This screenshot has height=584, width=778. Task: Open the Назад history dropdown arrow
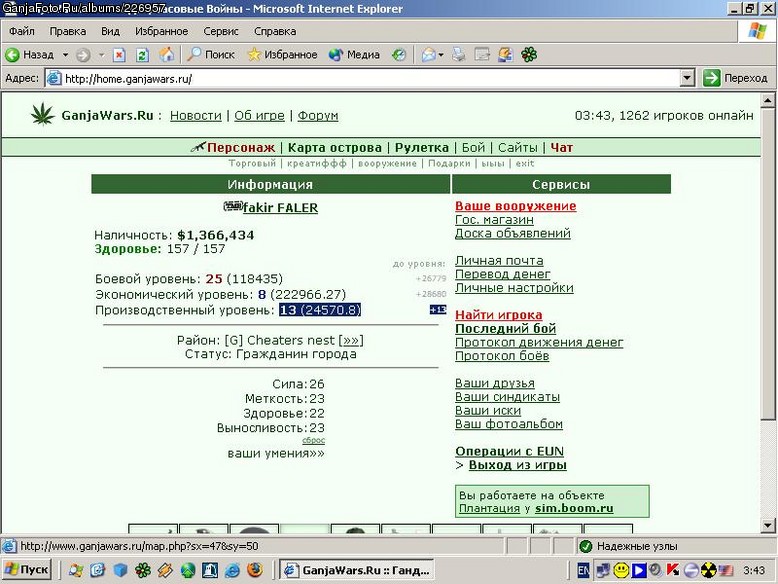coord(65,55)
